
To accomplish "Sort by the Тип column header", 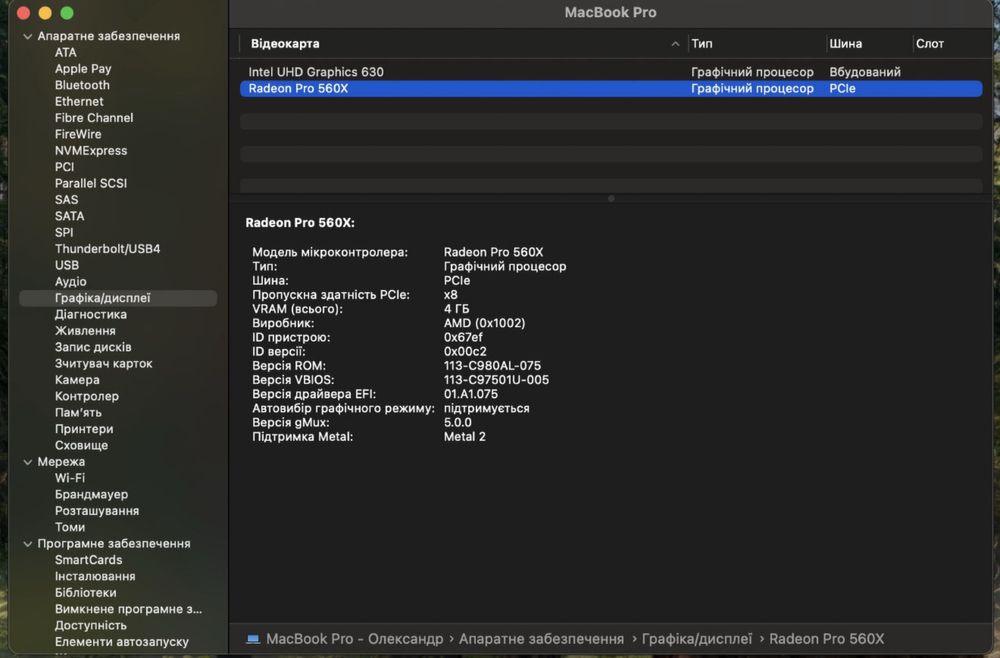I will (702, 44).
